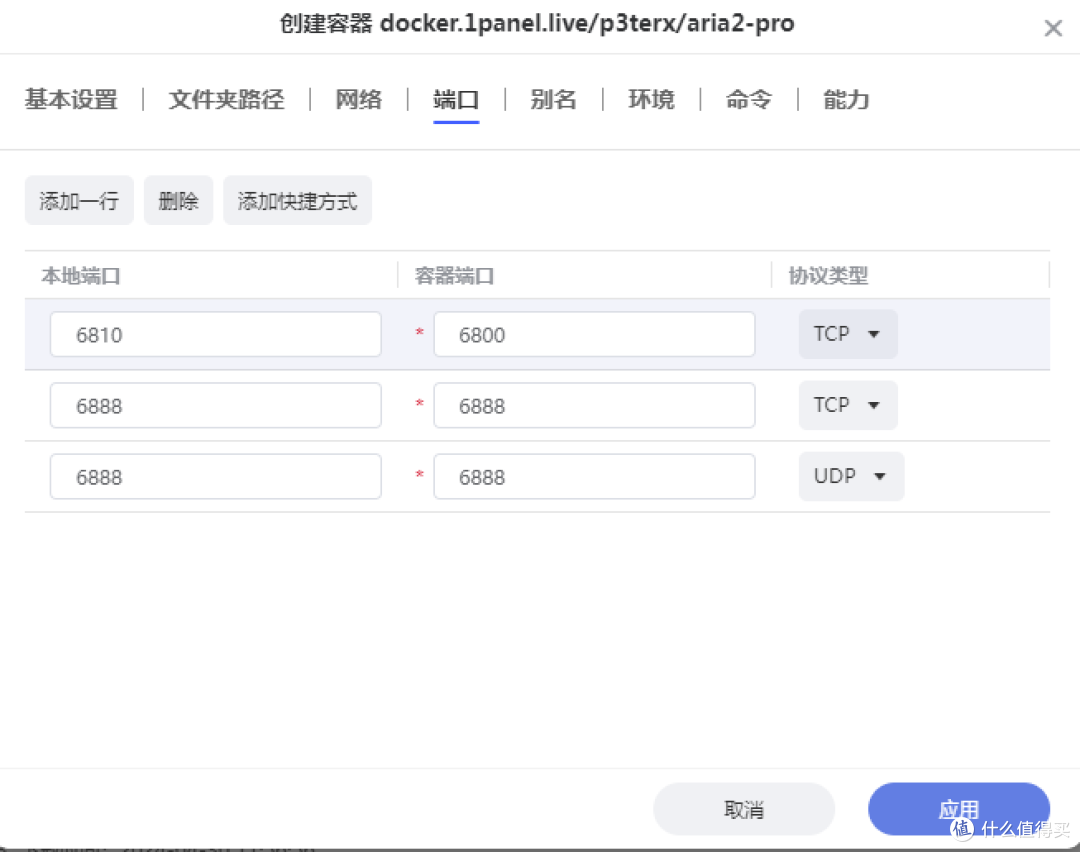
Task: Open the 别名 tab
Action: tap(553, 100)
